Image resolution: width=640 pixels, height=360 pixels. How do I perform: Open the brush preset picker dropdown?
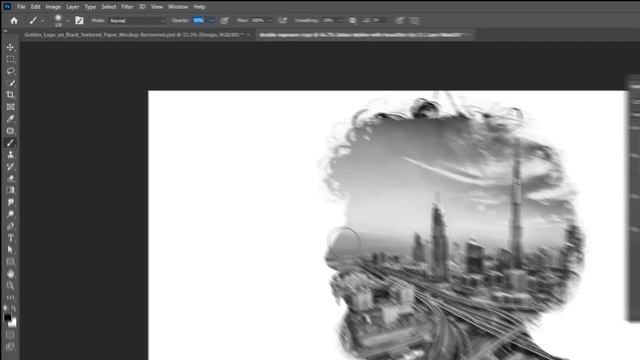67,20
